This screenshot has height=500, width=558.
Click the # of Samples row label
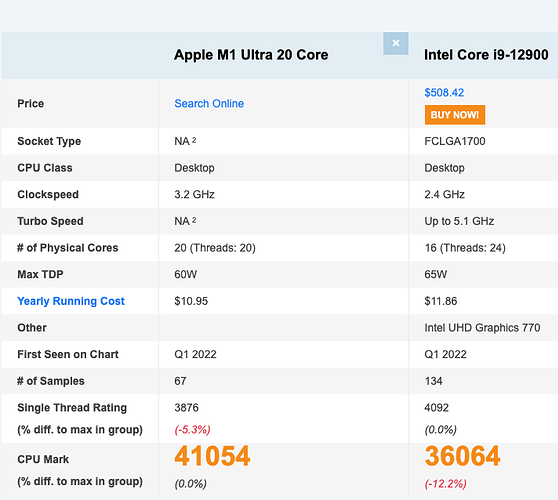click(51, 381)
